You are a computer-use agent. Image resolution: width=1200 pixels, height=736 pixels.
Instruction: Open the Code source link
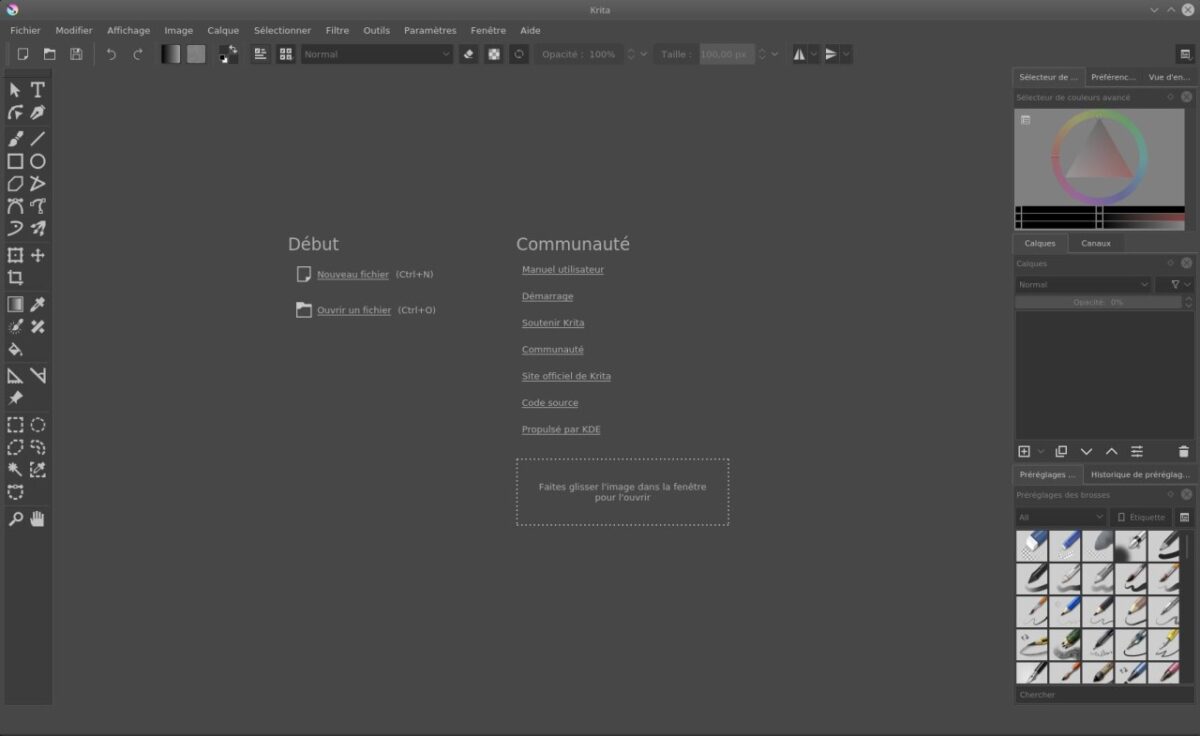pos(550,403)
